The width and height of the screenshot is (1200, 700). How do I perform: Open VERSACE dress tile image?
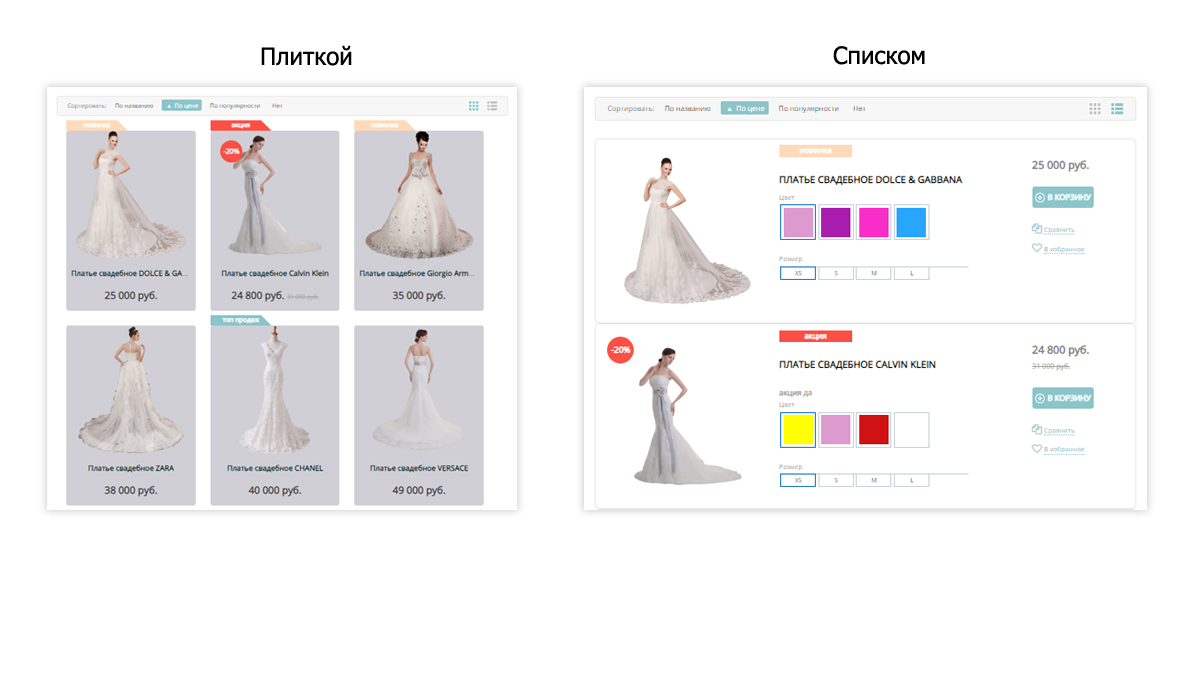pyautogui.click(x=419, y=391)
